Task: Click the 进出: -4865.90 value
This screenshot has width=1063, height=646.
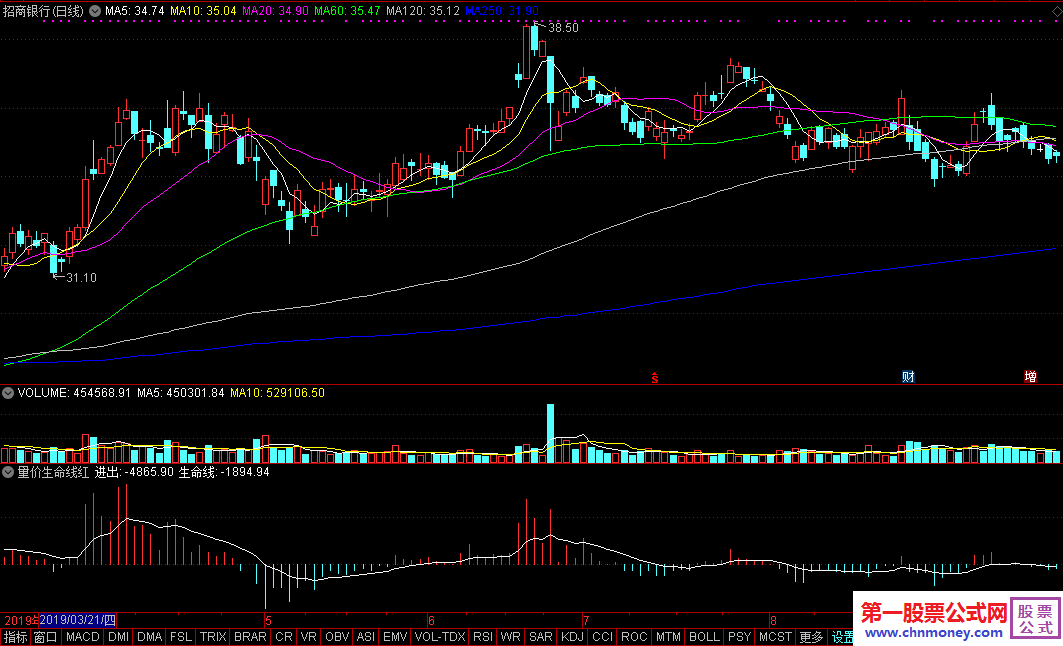Action: (x=134, y=472)
